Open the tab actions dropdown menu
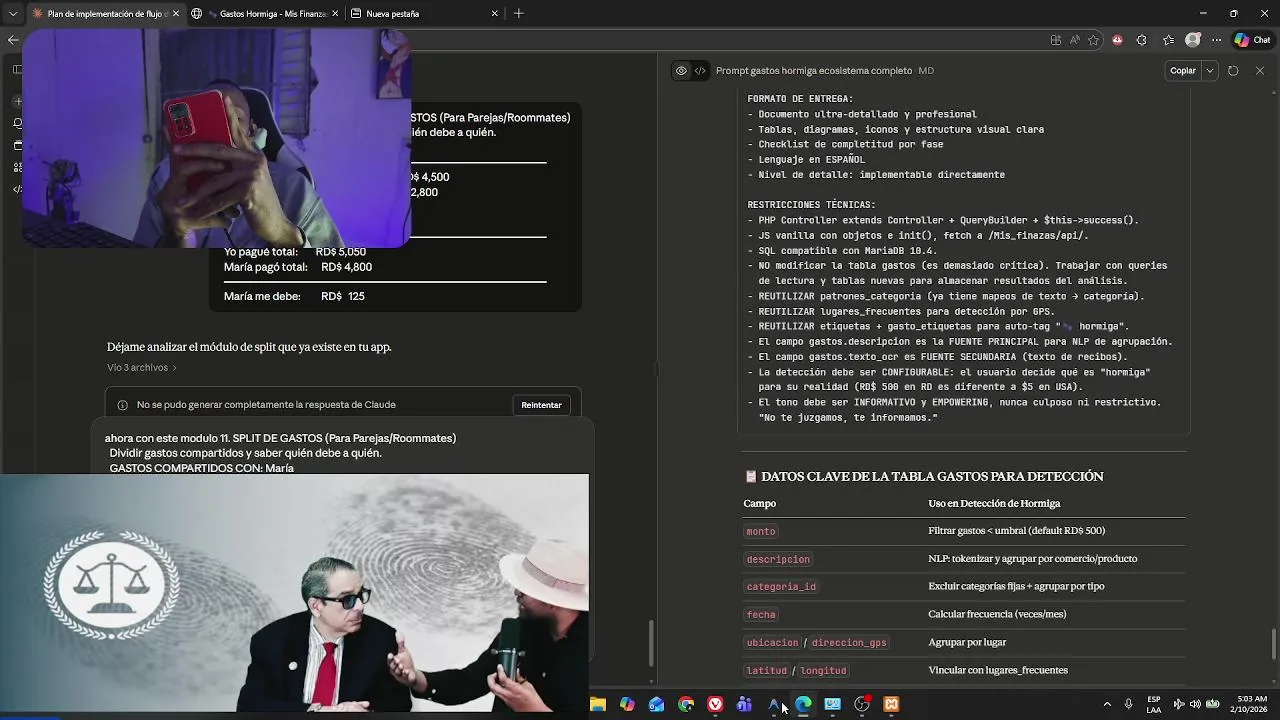The height and width of the screenshot is (720, 1280). click(x=12, y=14)
